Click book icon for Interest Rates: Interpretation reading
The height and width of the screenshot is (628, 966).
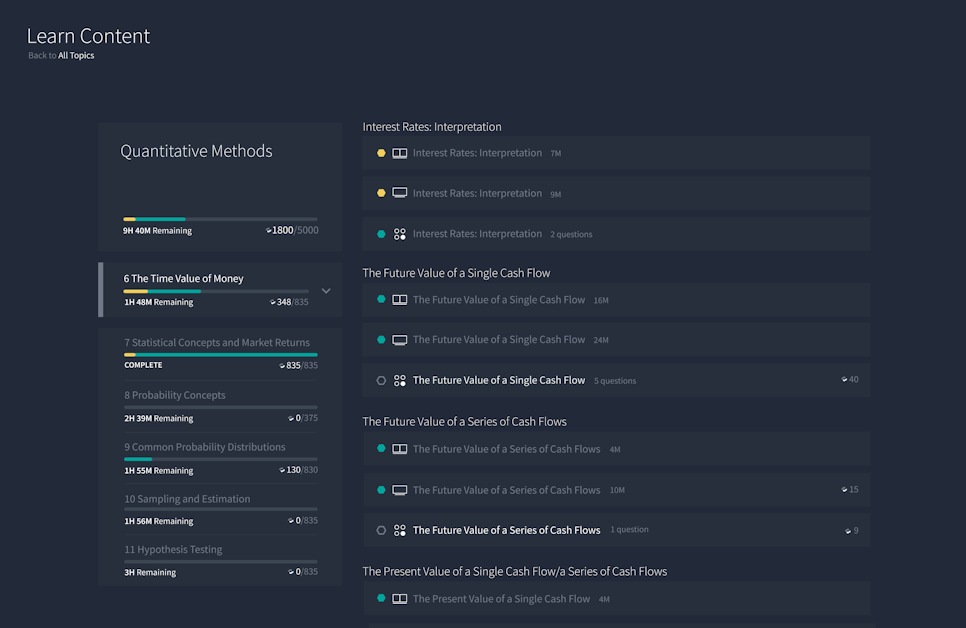(x=399, y=154)
